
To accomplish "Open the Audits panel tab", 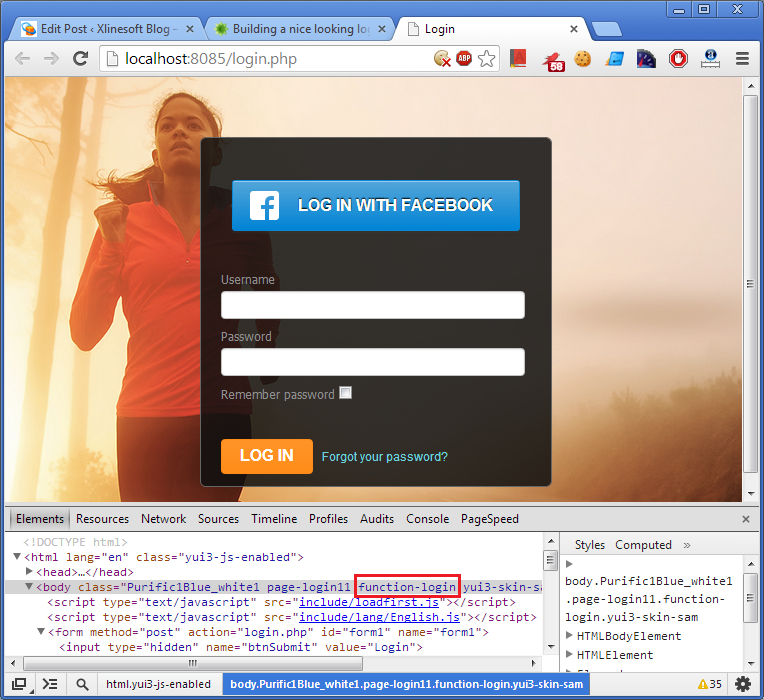I will tap(377, 519).
